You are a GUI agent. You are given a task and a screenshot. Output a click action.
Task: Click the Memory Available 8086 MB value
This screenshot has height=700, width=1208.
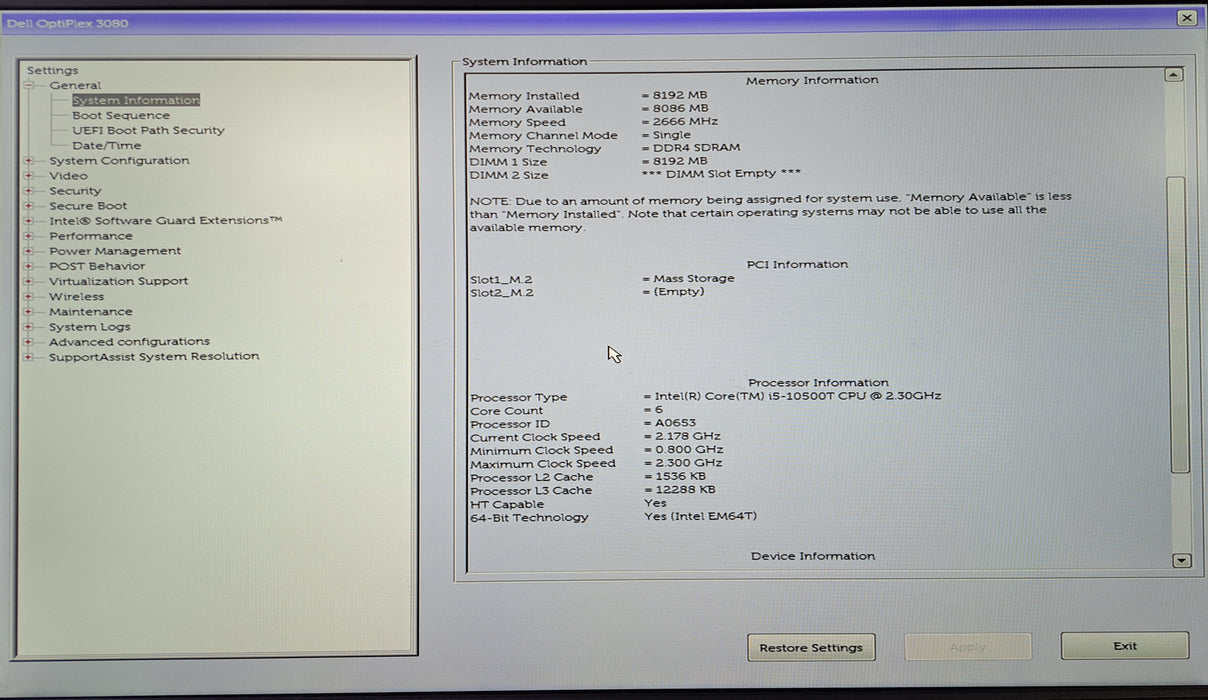(680, 109)
